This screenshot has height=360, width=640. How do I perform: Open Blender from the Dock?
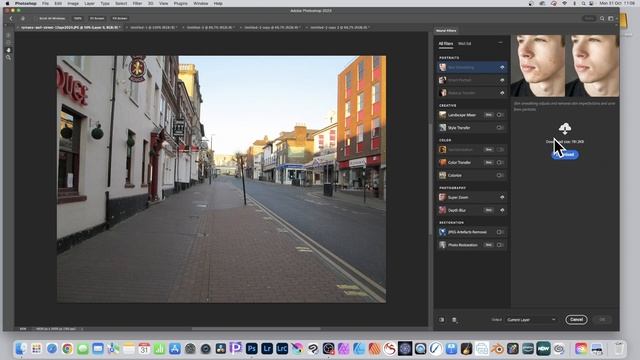[x=497, y=349]
